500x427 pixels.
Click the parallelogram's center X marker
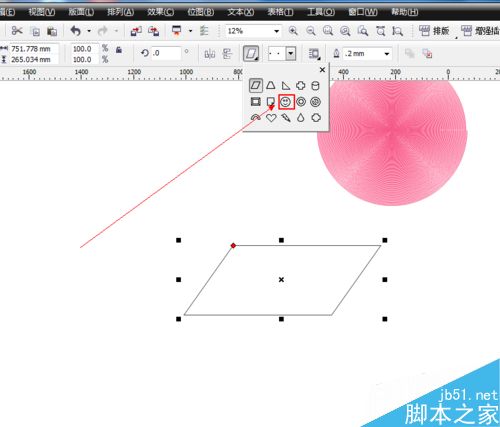[x=281, y=280]
